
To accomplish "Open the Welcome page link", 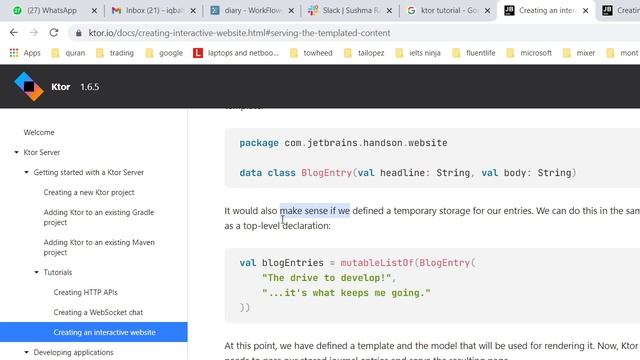I will tap(39, 132).
